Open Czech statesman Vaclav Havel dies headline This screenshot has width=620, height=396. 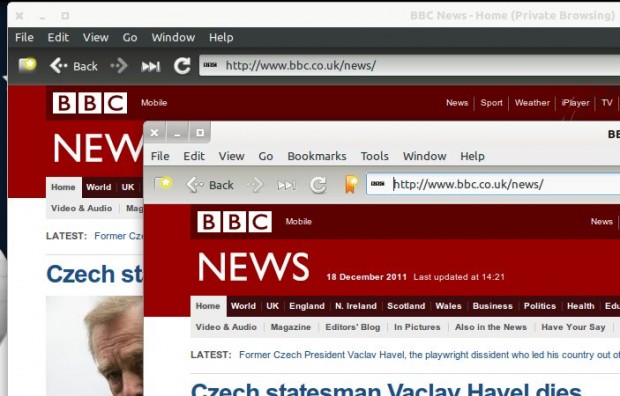[x=386, y=390]
